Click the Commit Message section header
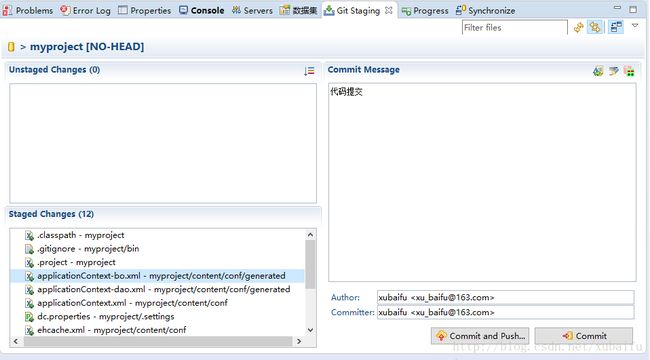This screenshot has height=360, width=650. click(x=364, y=70)
